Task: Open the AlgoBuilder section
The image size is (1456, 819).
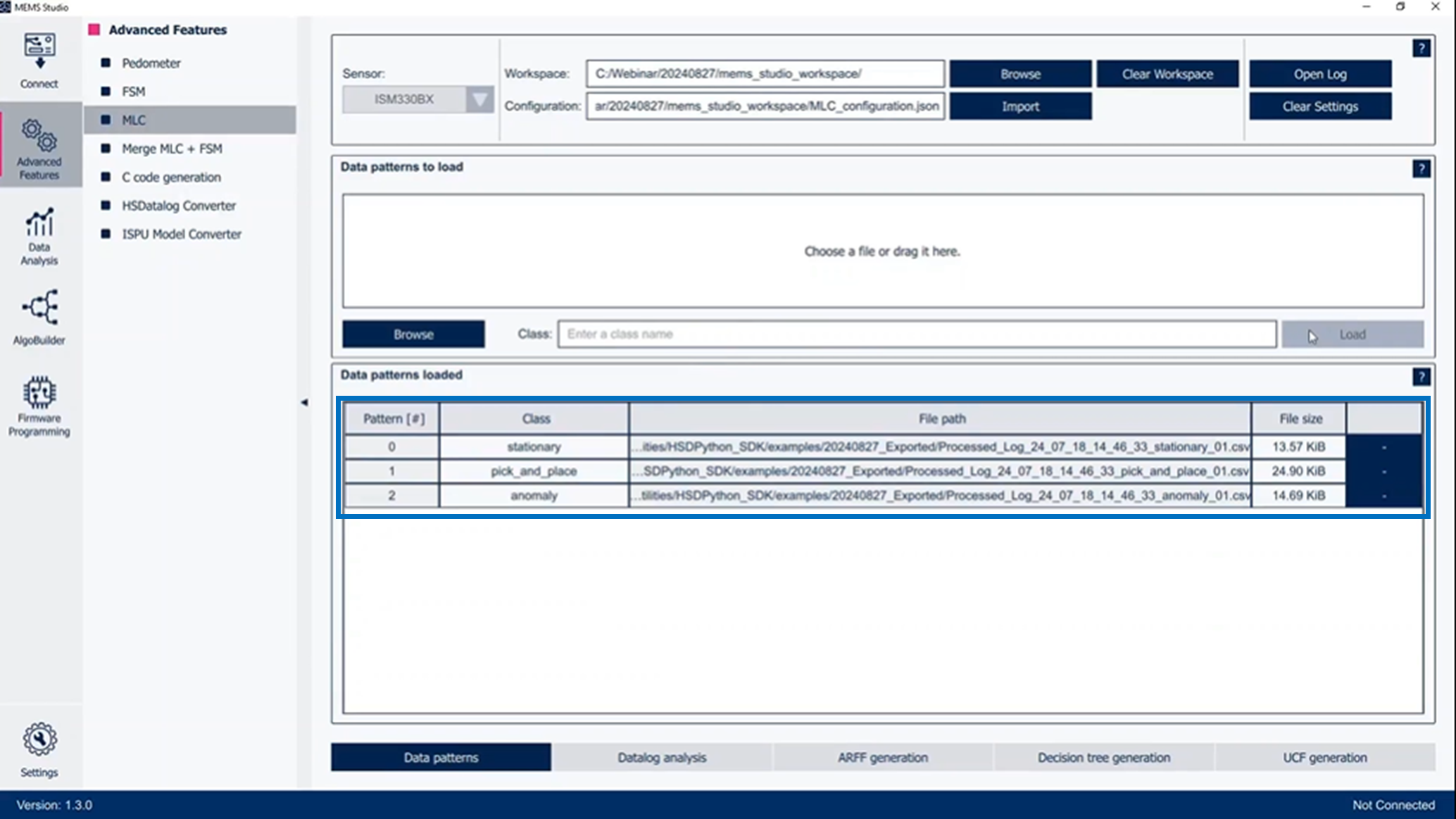Action: coord(39,315)
